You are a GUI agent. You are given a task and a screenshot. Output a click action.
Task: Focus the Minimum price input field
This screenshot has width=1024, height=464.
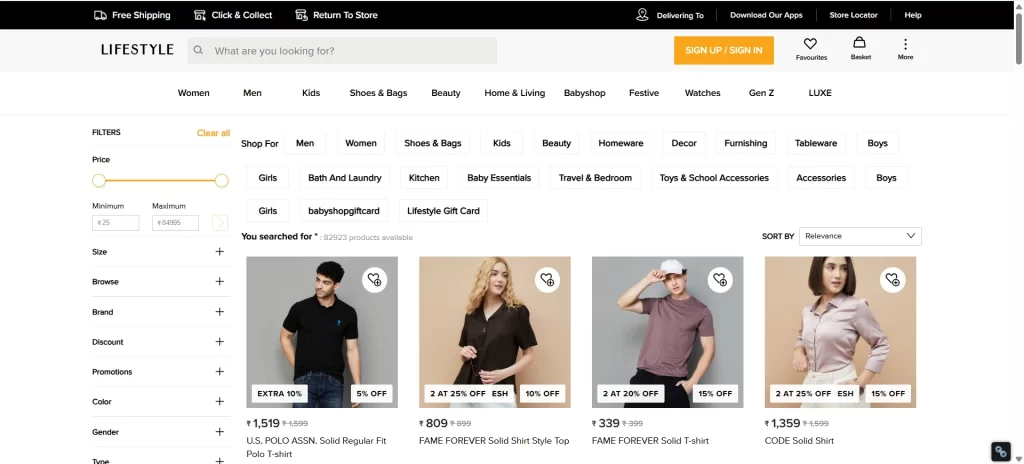pos(116,223)
